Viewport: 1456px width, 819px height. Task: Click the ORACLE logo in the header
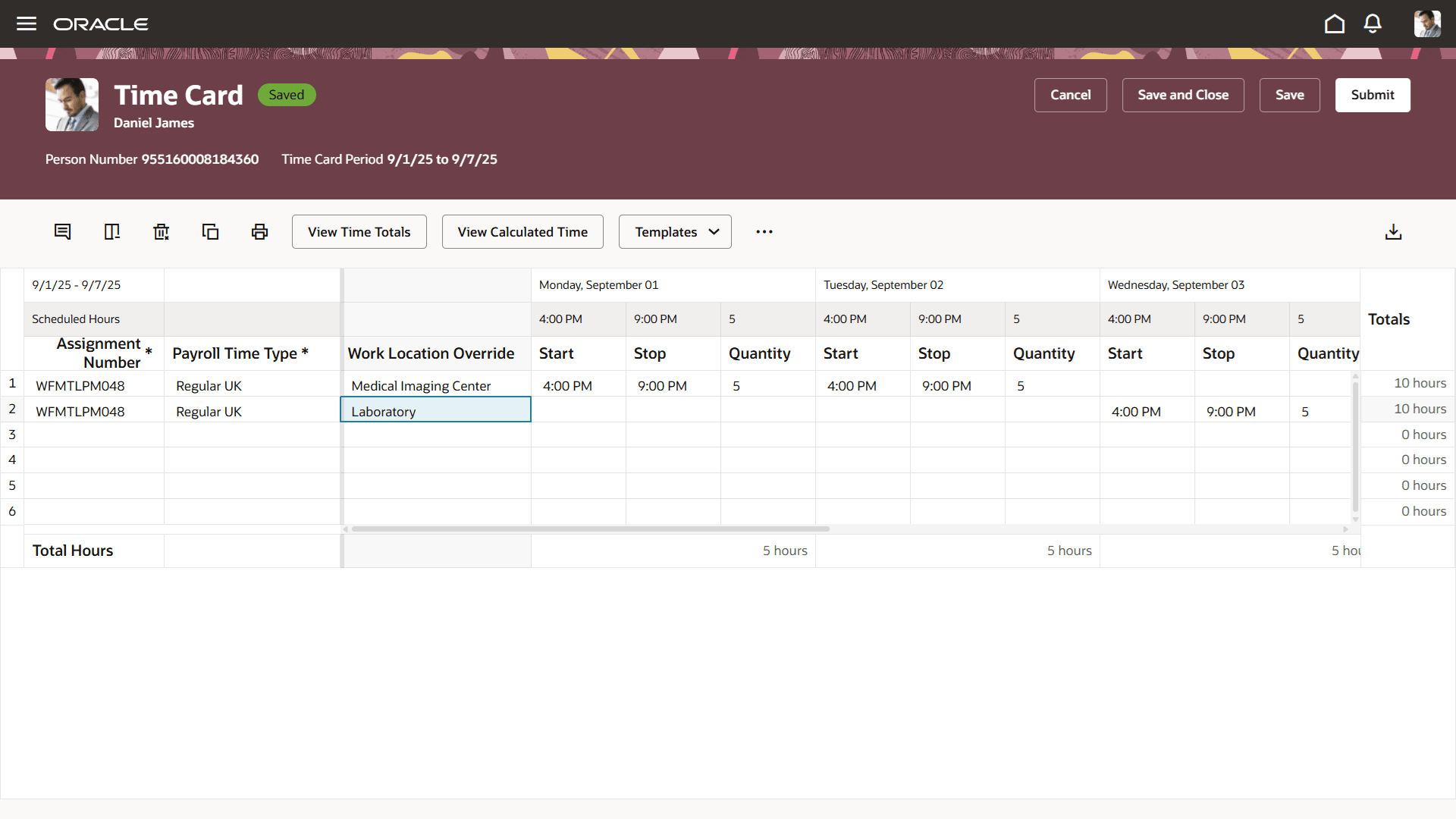pos(101,24)
